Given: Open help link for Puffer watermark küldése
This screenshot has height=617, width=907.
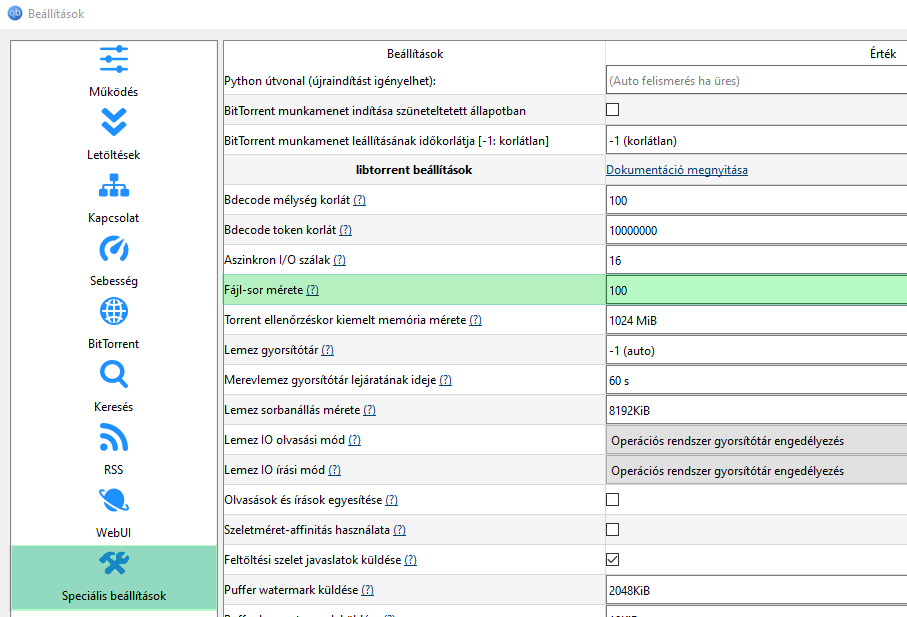Looking at the screenshot, I should click(367, 590).
